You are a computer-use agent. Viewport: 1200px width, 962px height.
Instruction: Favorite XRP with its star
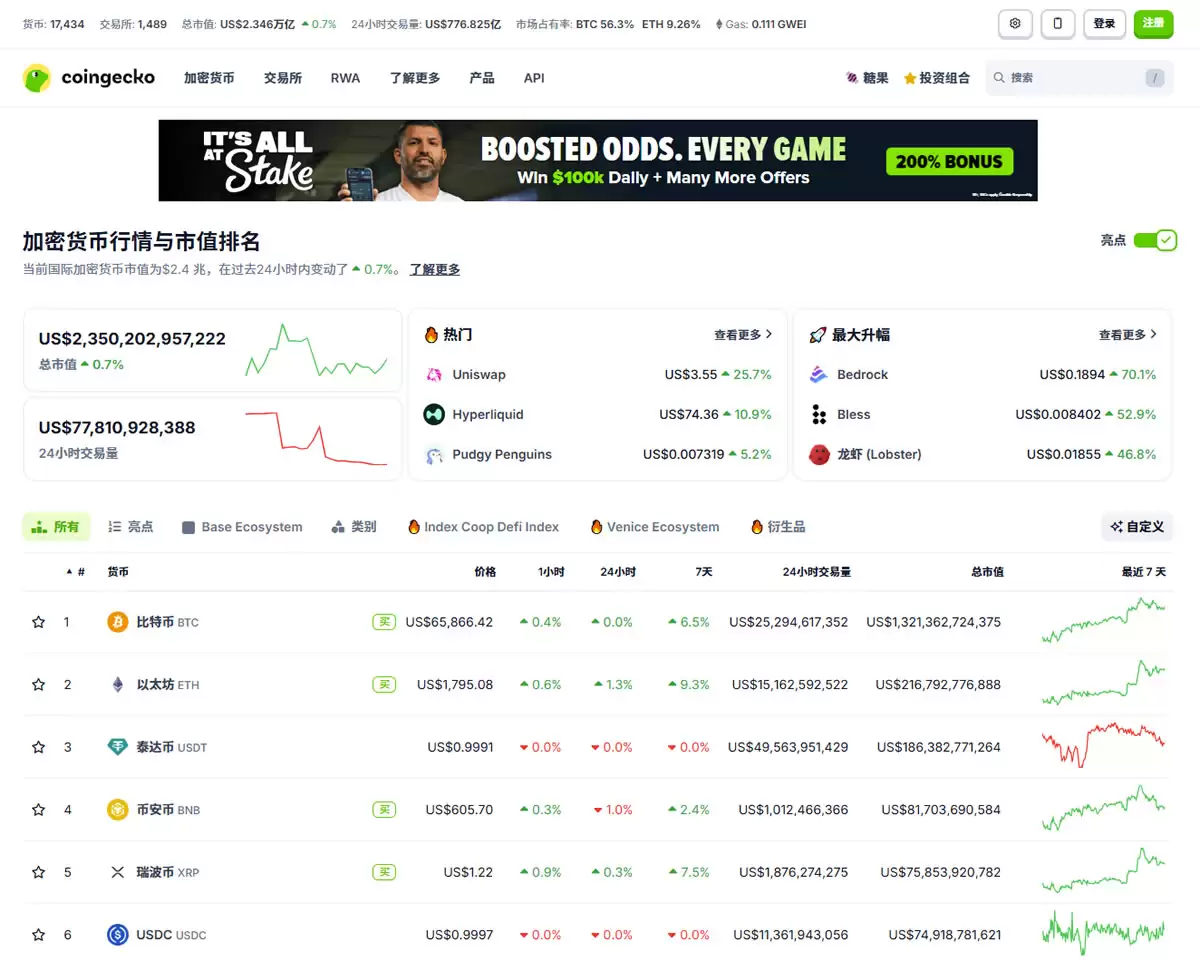pyautogui.click(x=39, y=872)
